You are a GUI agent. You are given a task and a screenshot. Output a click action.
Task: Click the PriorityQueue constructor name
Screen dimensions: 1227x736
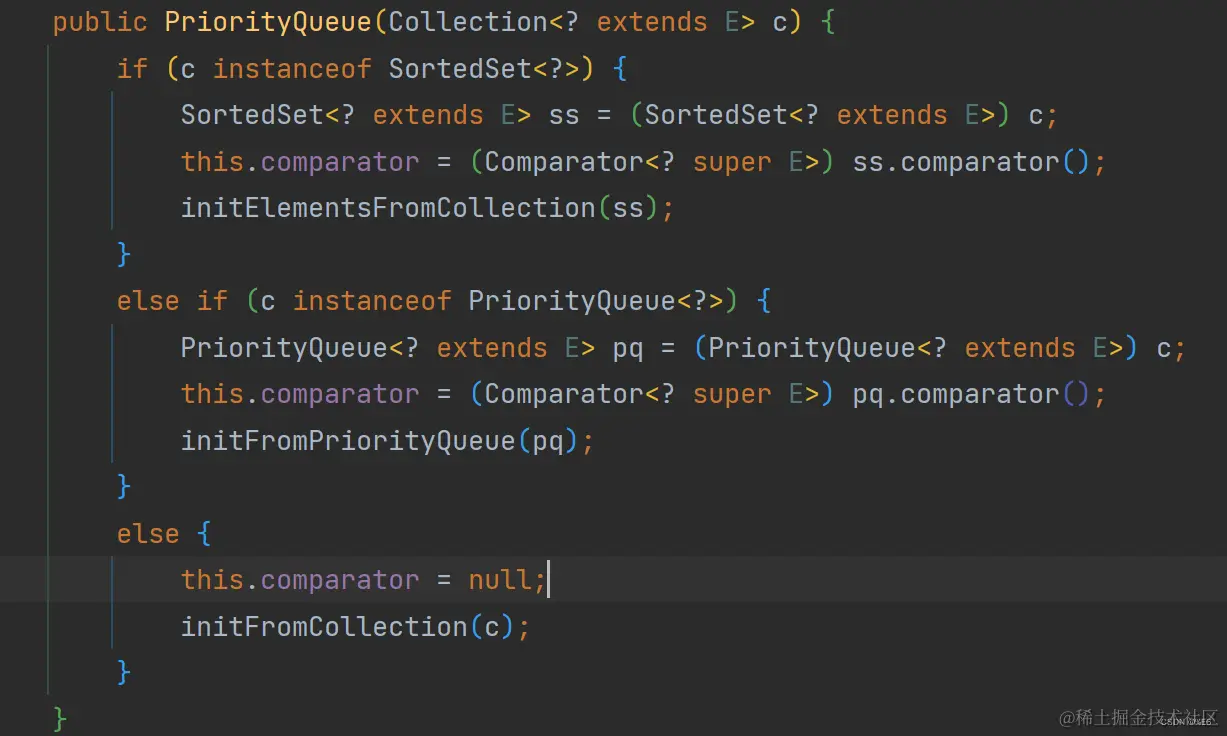coord(270,22)
